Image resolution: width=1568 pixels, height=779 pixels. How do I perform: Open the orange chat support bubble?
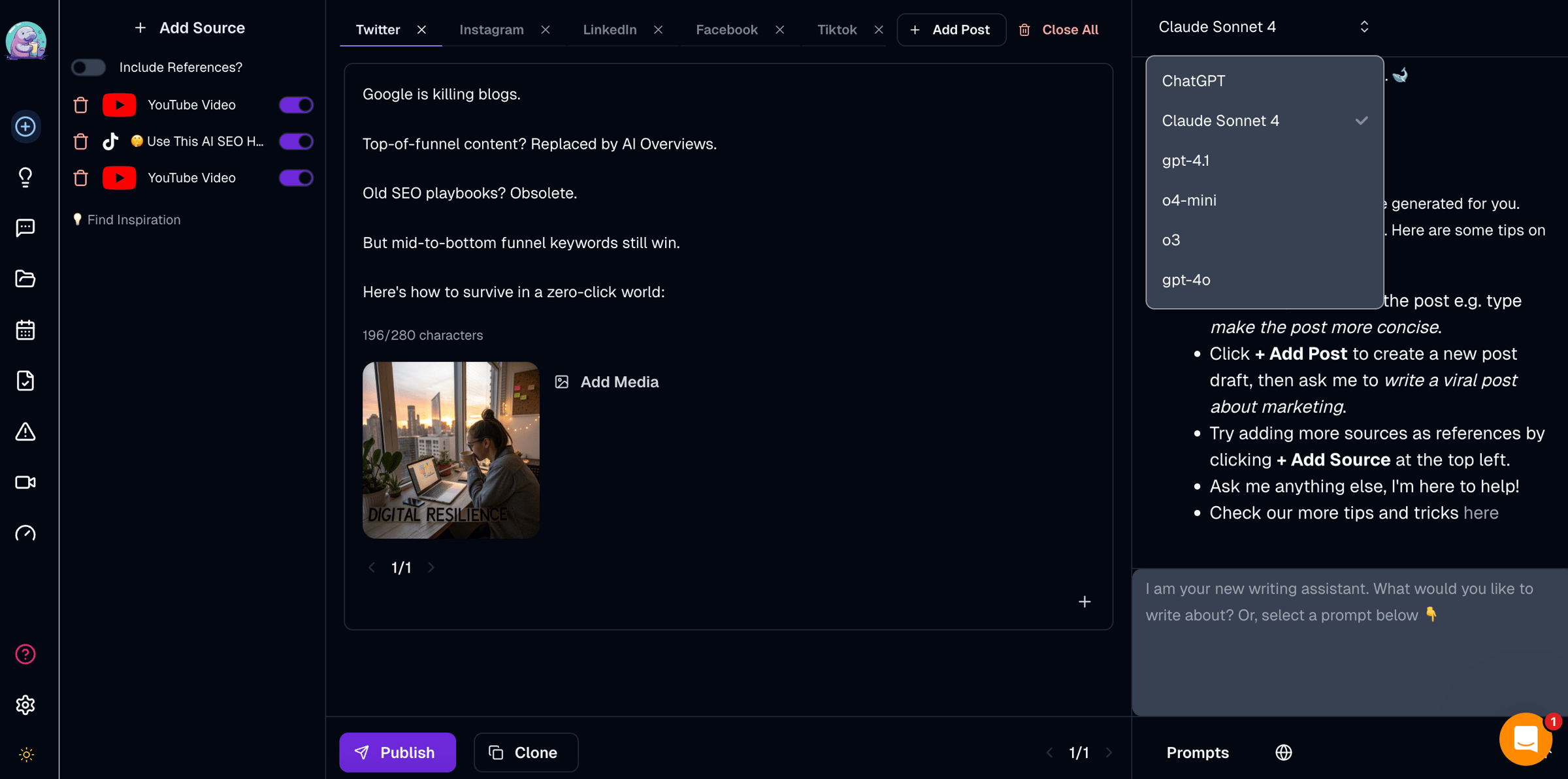pos(1525,739)
